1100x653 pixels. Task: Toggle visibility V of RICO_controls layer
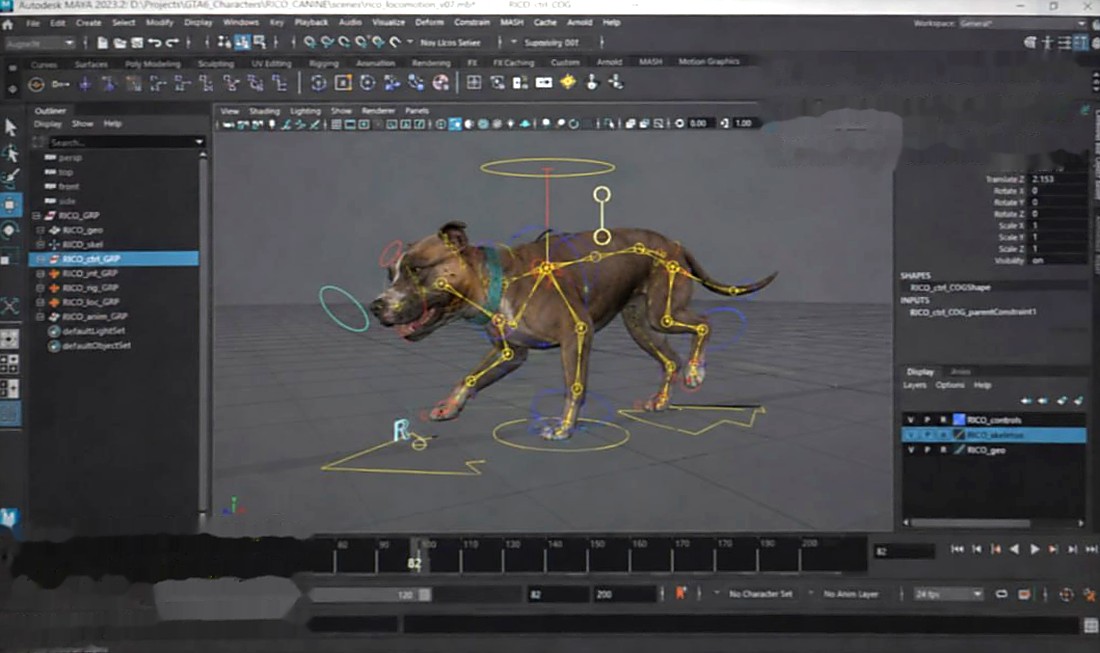tap(911, 419)
